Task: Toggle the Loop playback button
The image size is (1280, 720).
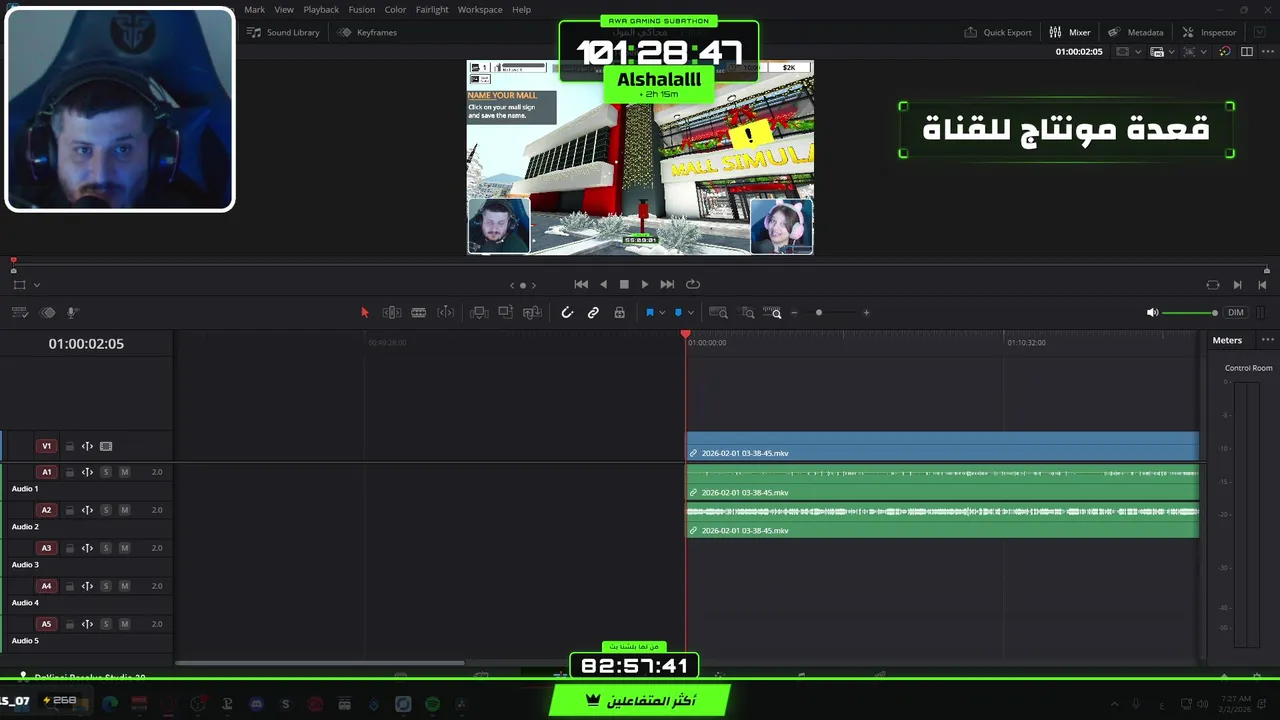Action: [x=693, y=285]
